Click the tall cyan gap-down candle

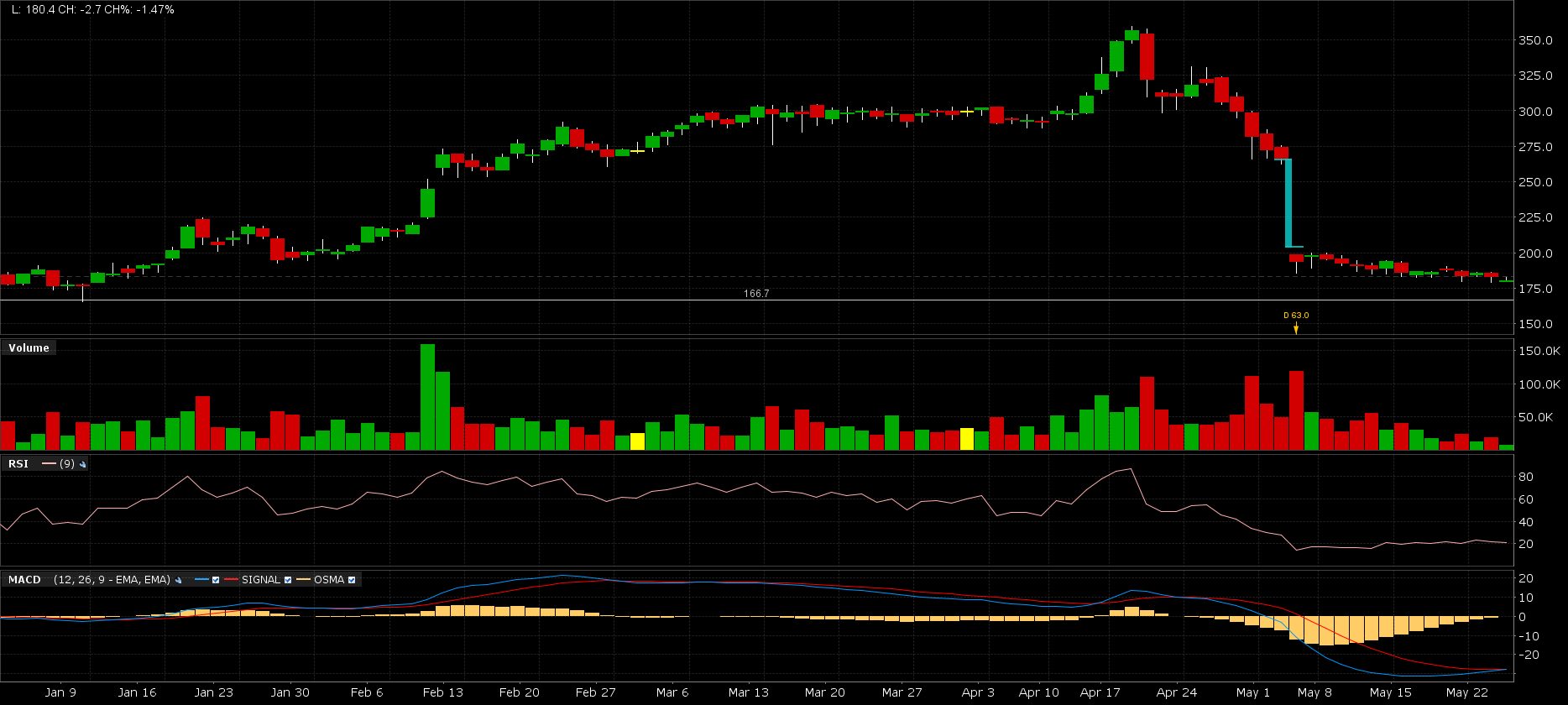(x=1288, y=203)
